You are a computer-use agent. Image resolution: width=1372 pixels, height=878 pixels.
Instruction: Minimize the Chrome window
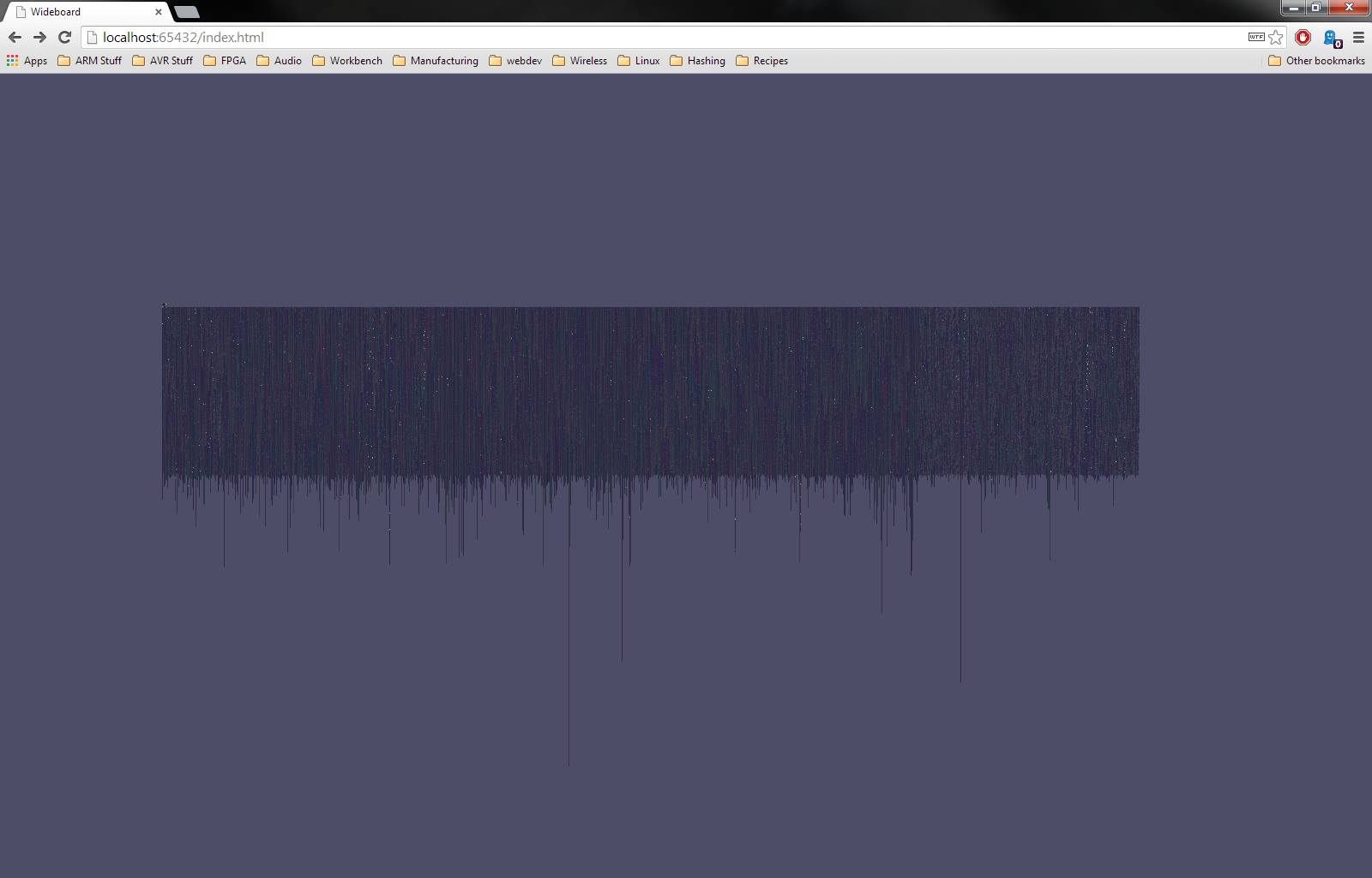pyautogui.click(x=1294, y=8)
